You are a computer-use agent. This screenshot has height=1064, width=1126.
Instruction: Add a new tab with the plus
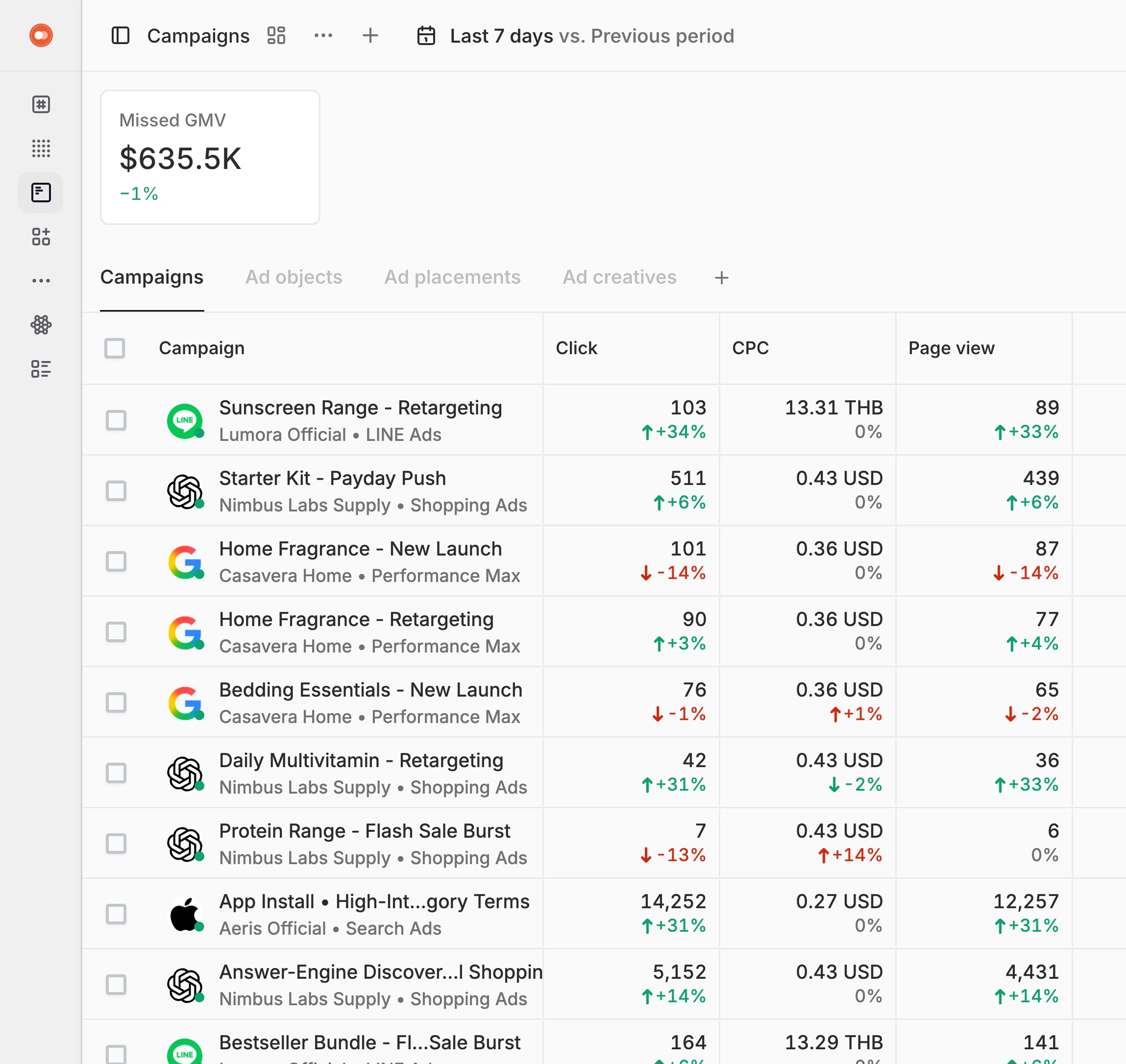coord(722,278)
